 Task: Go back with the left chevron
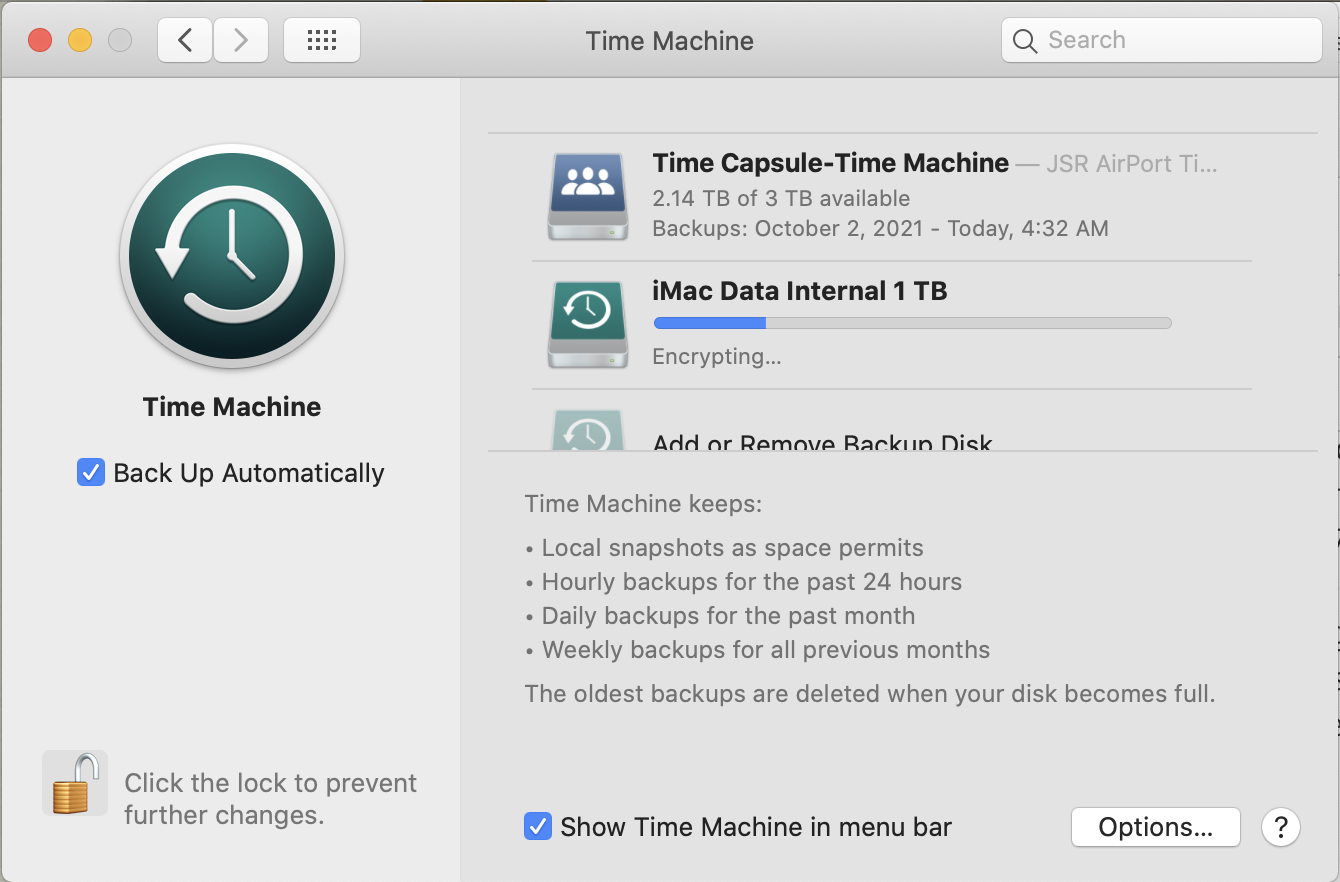(185, 41)
